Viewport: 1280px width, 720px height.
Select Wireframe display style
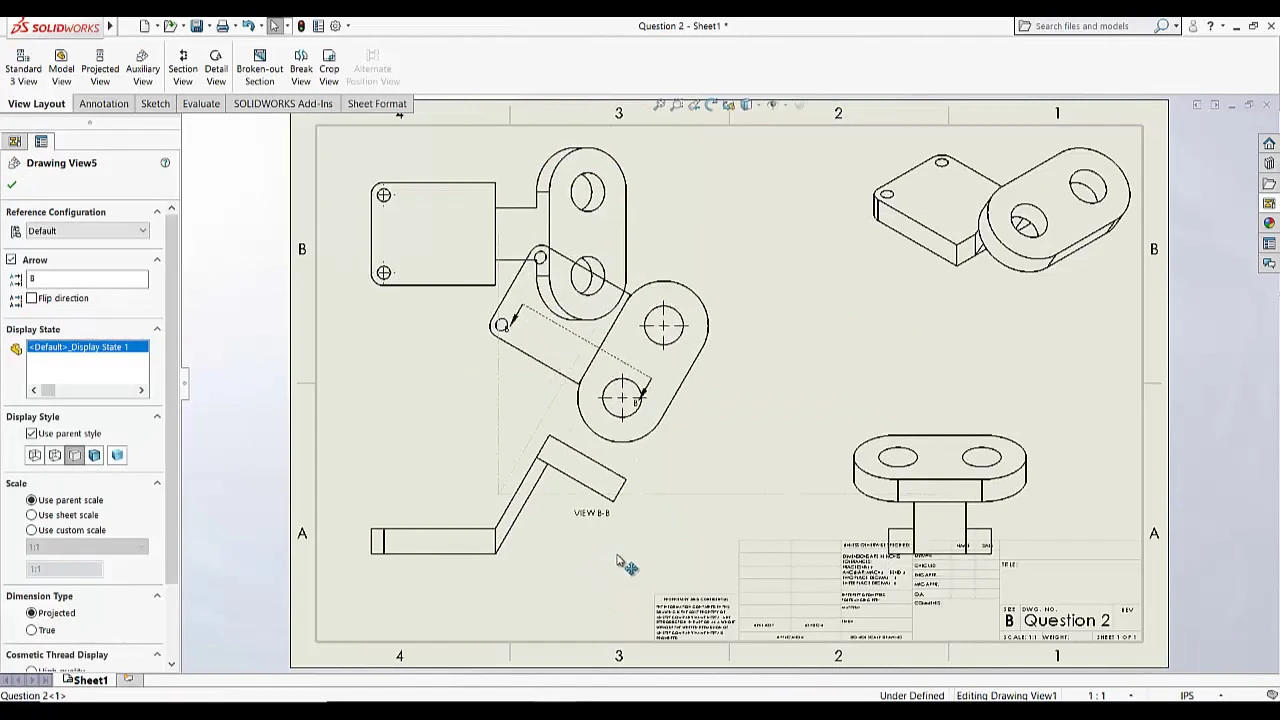(35, 455)
